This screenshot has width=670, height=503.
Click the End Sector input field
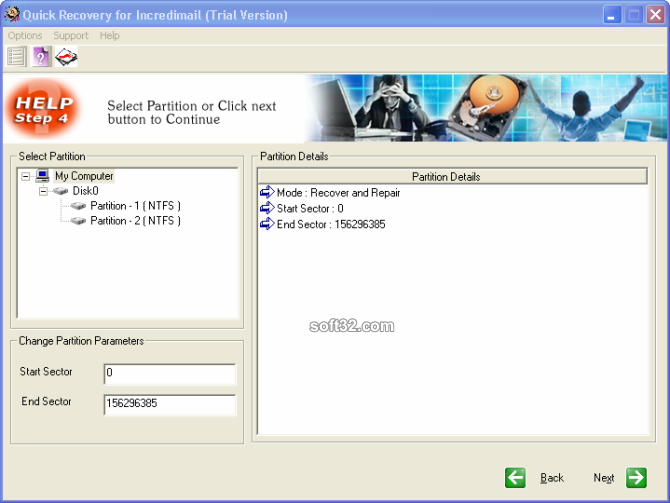170,404
